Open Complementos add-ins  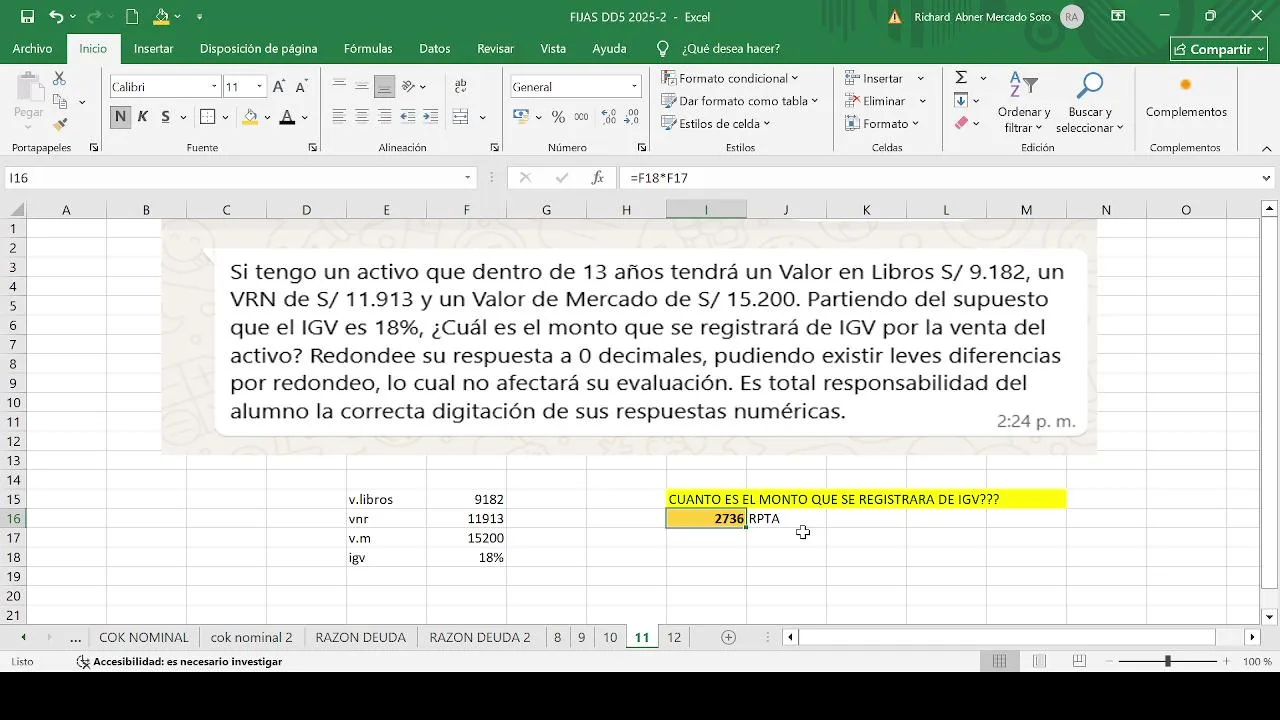pos(1186,97)
